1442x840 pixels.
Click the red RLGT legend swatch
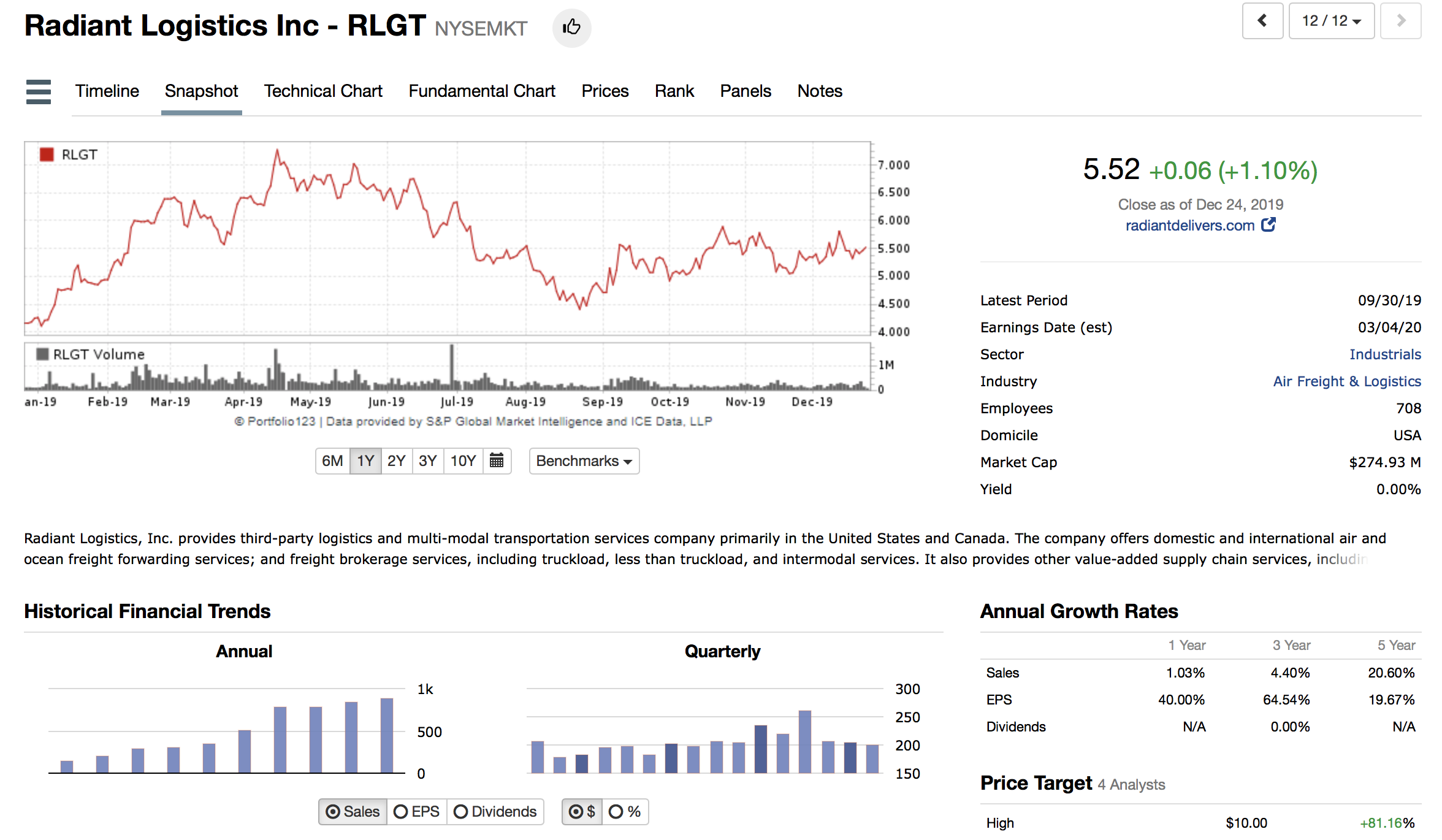pos(47,155)
